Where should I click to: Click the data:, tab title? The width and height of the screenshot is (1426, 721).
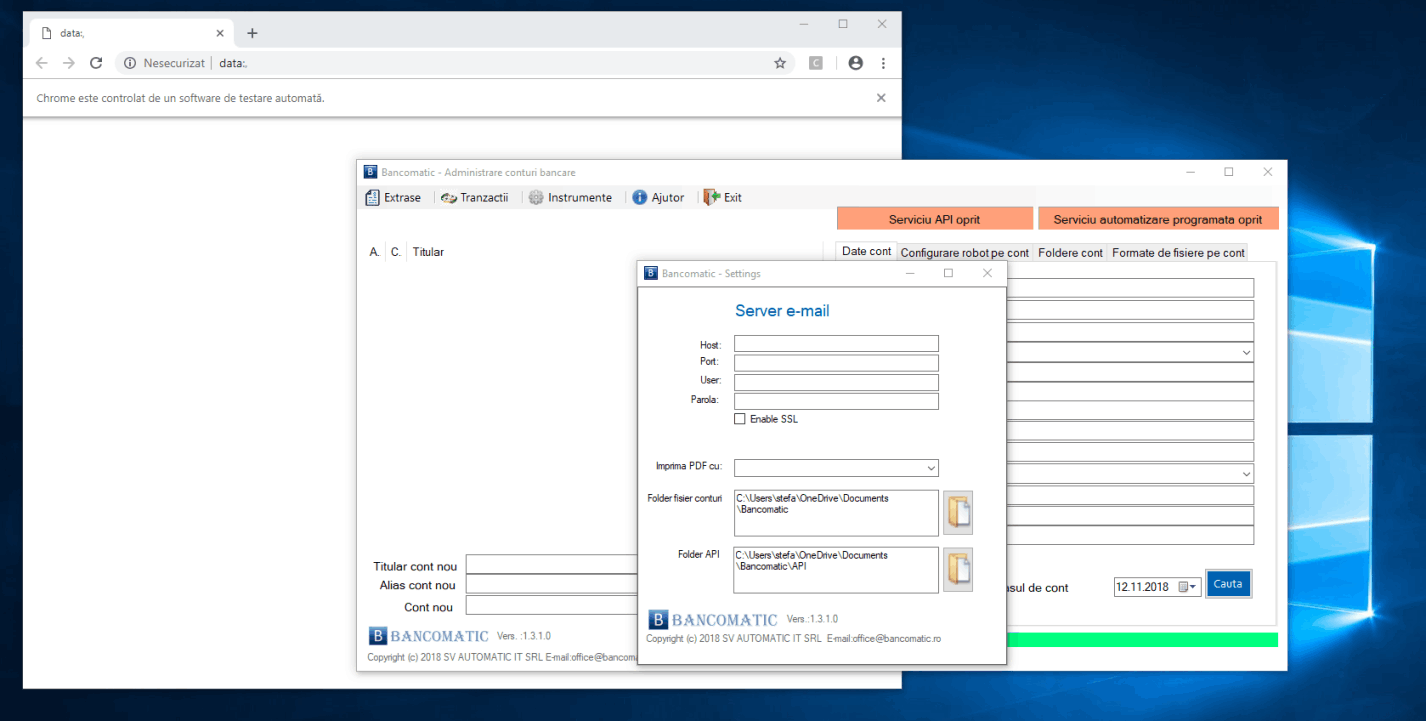point(72,33)
